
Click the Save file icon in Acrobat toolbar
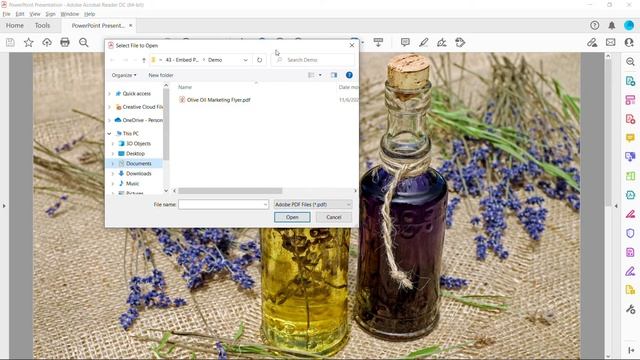point(10,42)
